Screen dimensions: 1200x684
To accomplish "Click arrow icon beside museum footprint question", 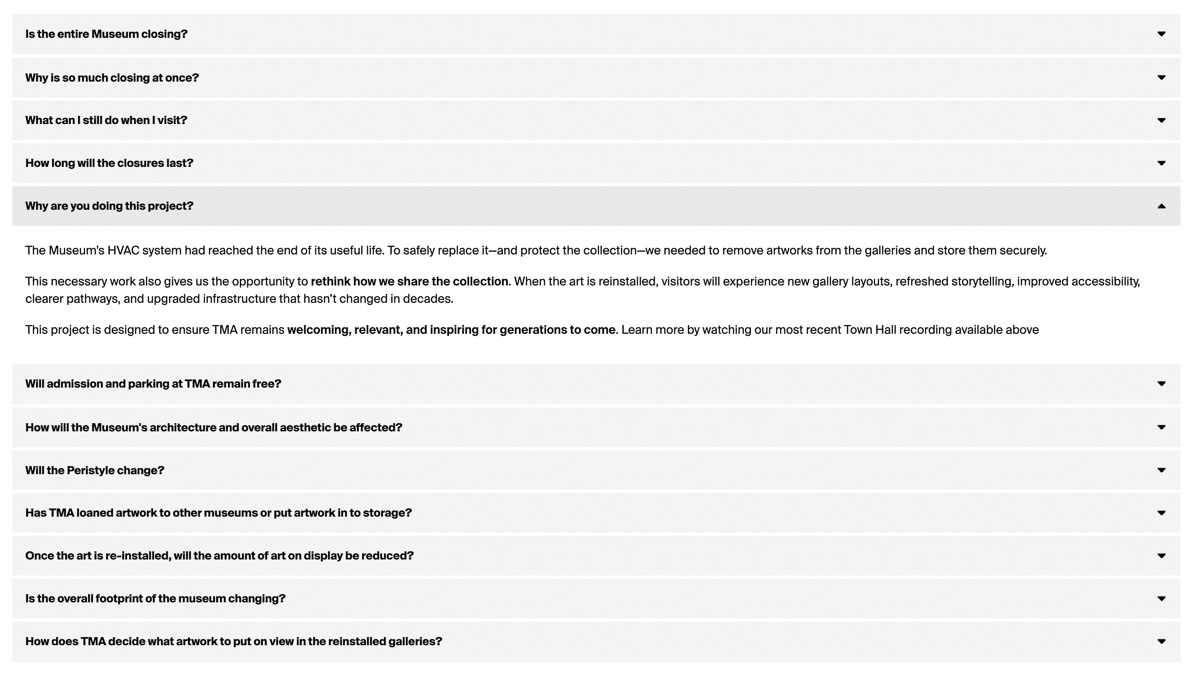I will [x=1161, y=599].
